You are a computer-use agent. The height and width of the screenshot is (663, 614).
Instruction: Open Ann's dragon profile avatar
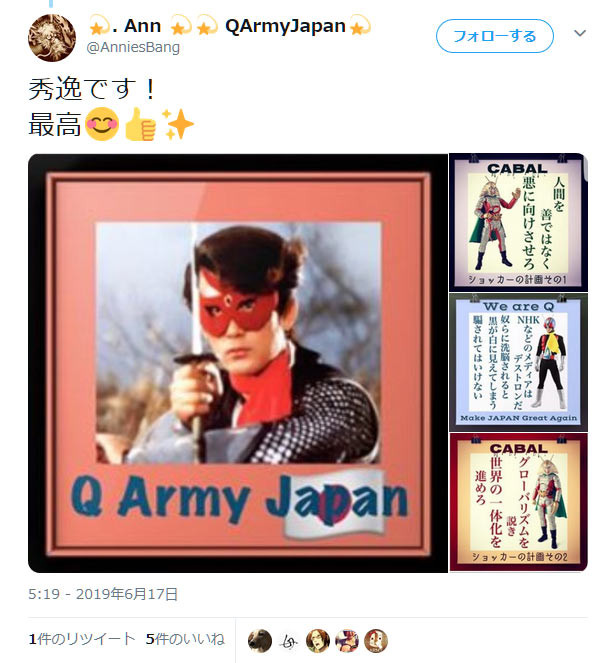[x=52, y=38]
